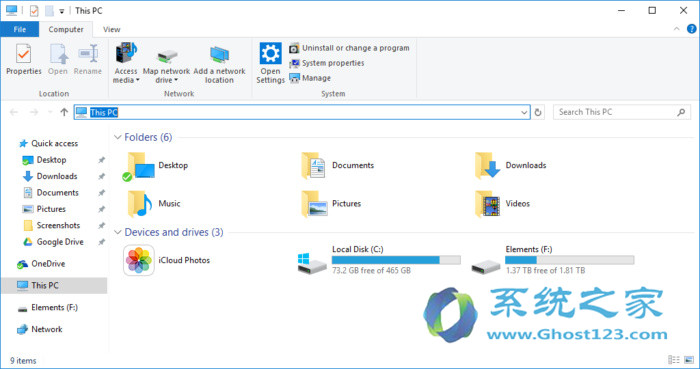700x369 pixels.
Task: Open the recent locations dropdown arrow
Action: 50,112
